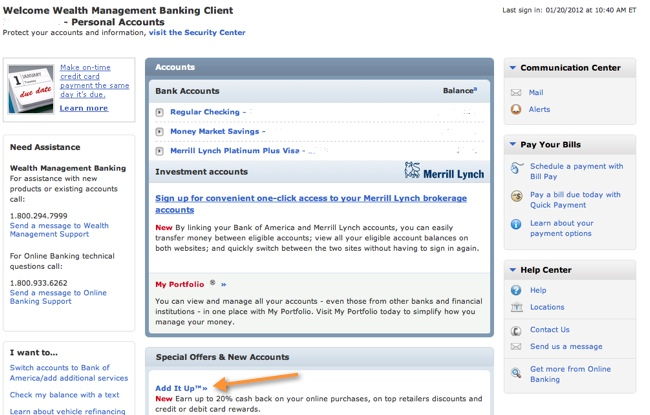Click the Help question mark icon

click(x=516, y=290)
